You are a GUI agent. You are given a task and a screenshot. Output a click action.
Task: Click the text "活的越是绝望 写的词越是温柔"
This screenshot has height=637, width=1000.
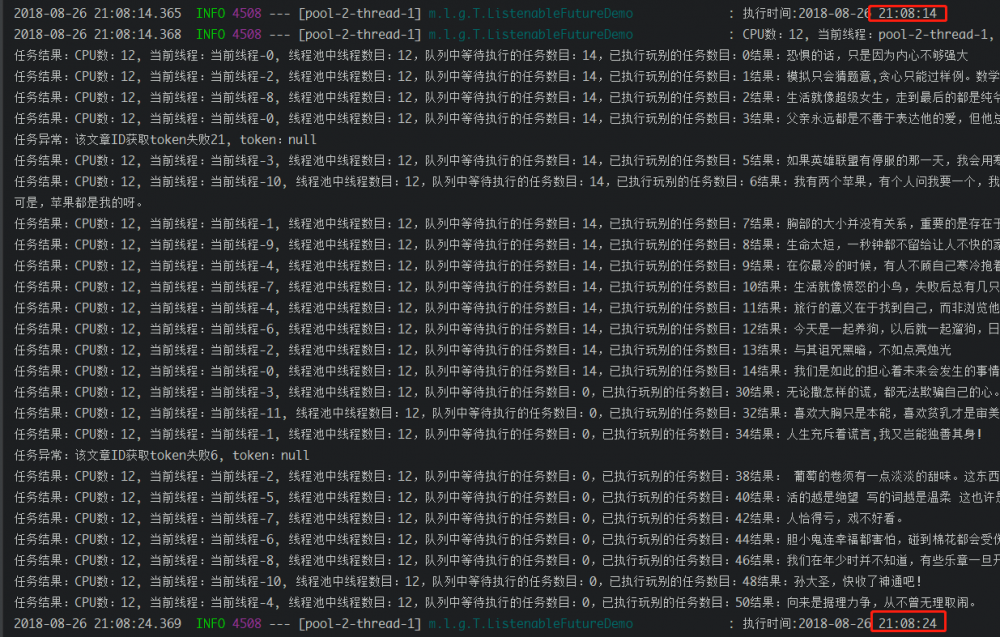[x=869, y=497]
